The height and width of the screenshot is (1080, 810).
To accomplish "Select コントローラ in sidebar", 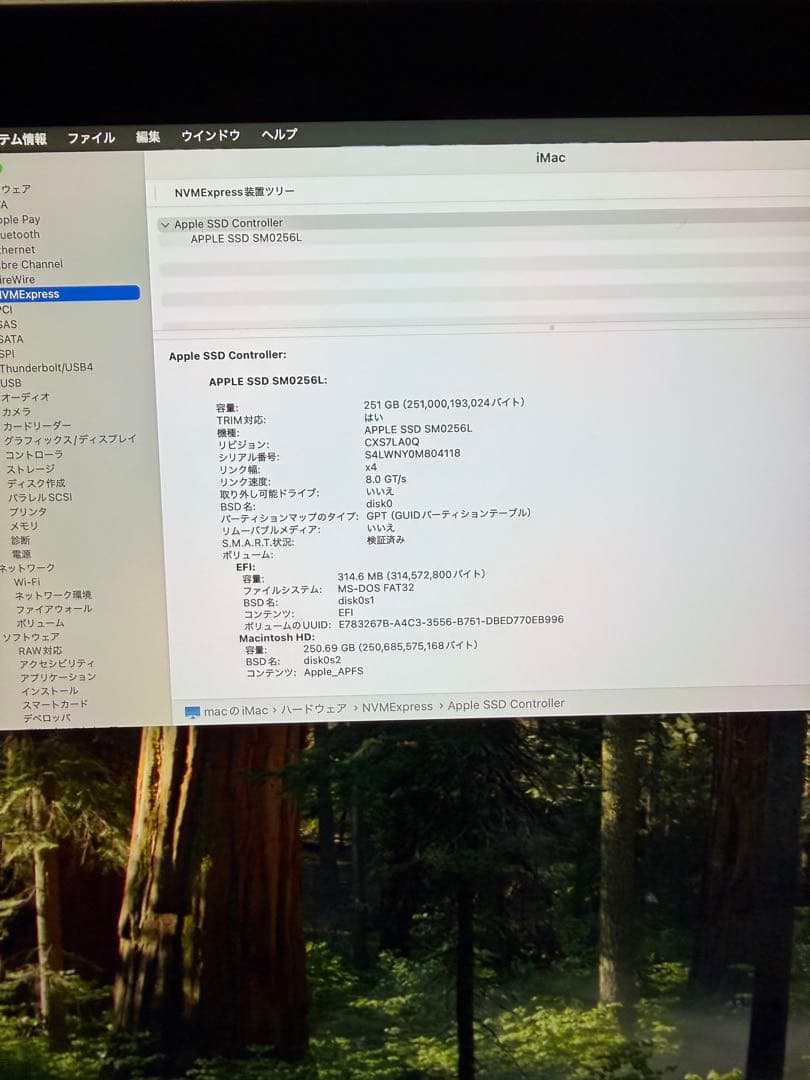I will [x=34, y=455].
